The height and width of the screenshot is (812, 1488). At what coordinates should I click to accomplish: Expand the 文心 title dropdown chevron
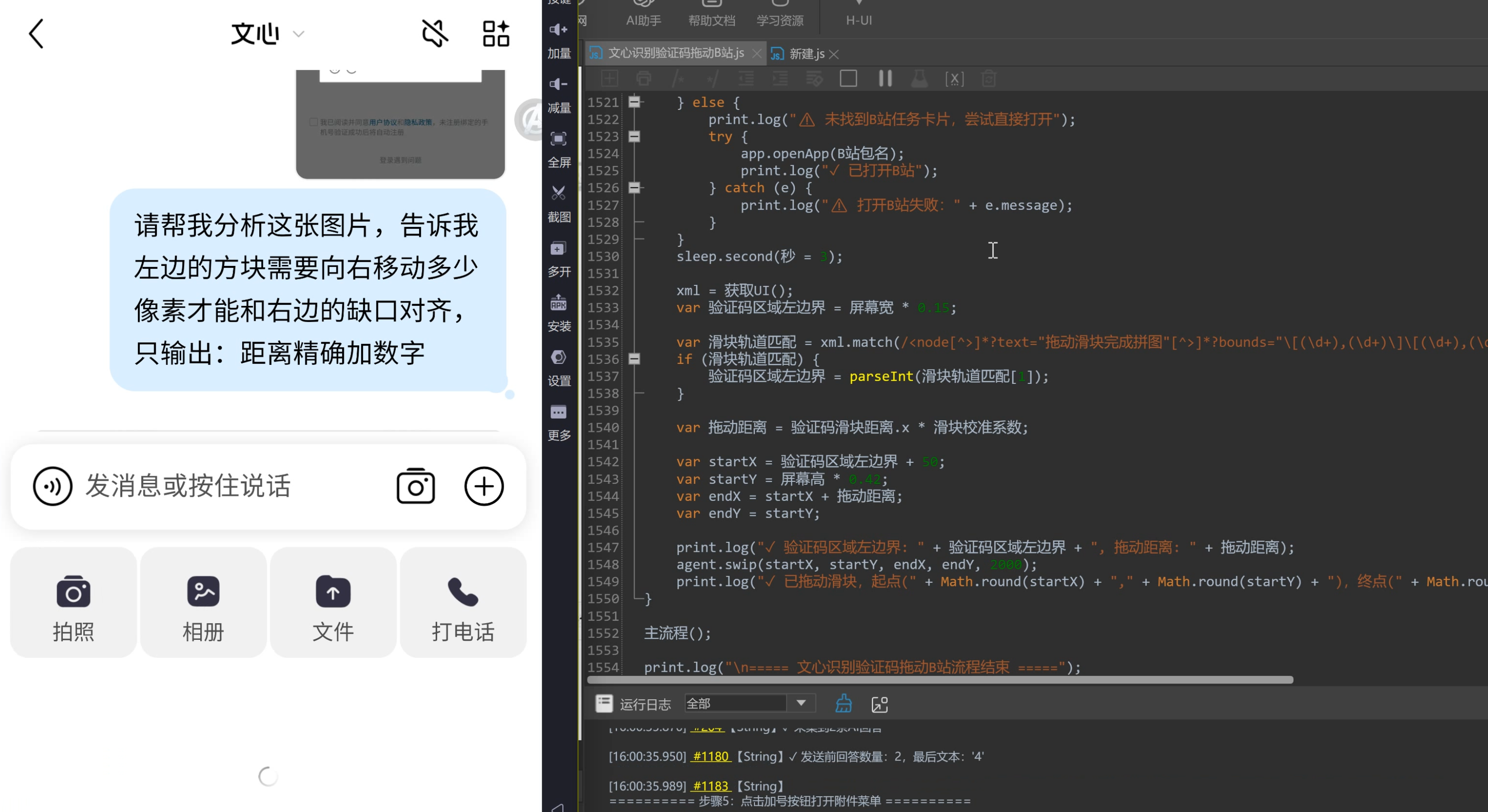click(299, 34)
